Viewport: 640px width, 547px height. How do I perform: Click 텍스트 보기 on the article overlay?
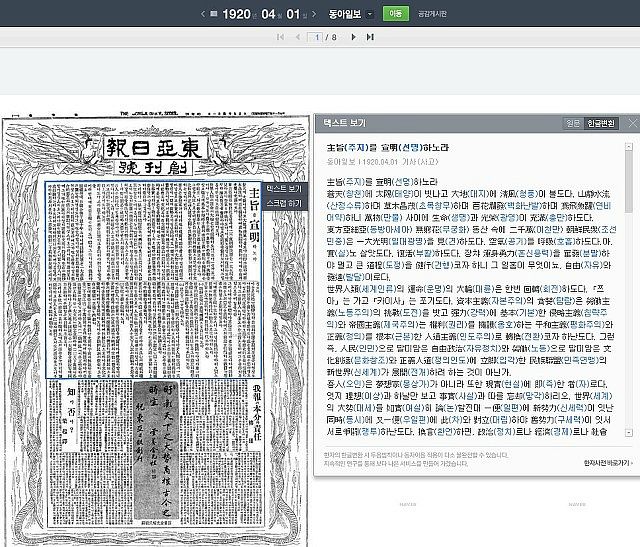click(x=284, y=188)
